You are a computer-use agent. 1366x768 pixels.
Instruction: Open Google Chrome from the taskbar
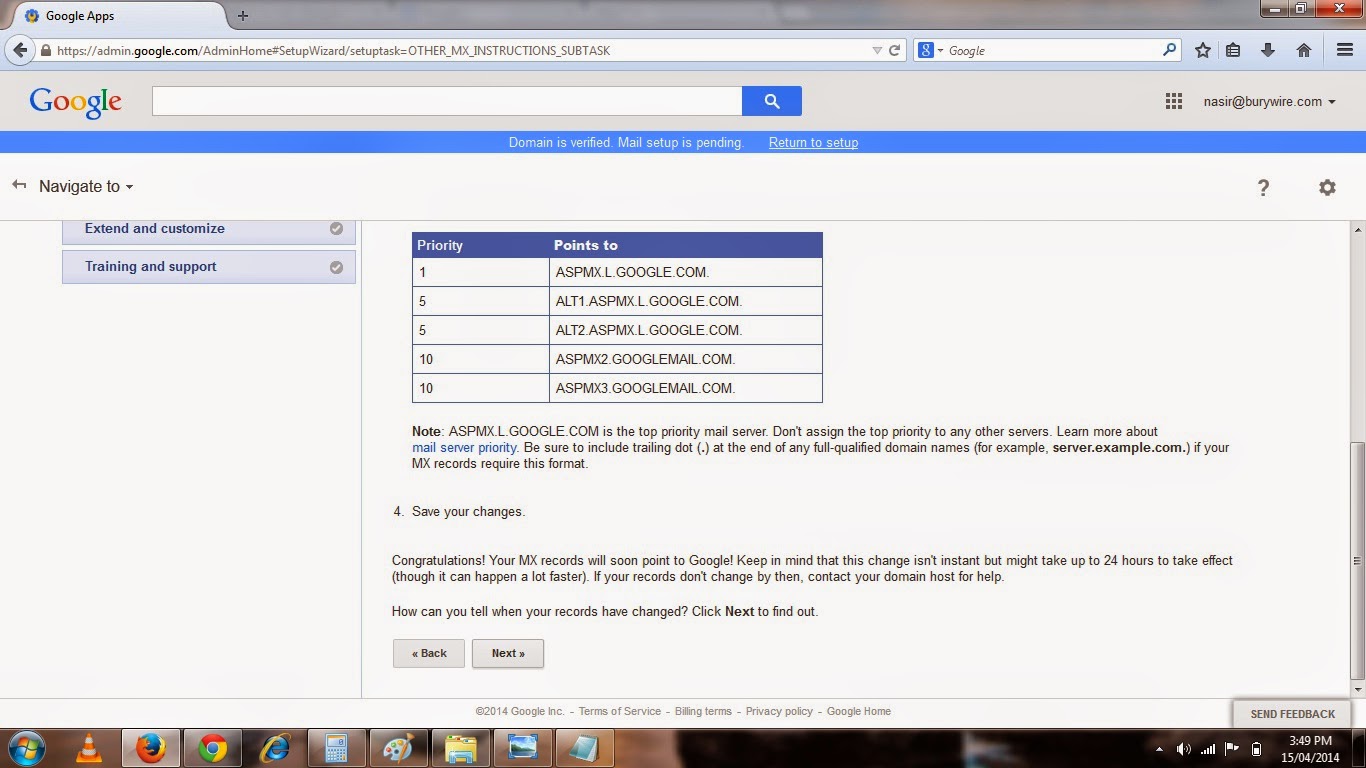(212, 748)
